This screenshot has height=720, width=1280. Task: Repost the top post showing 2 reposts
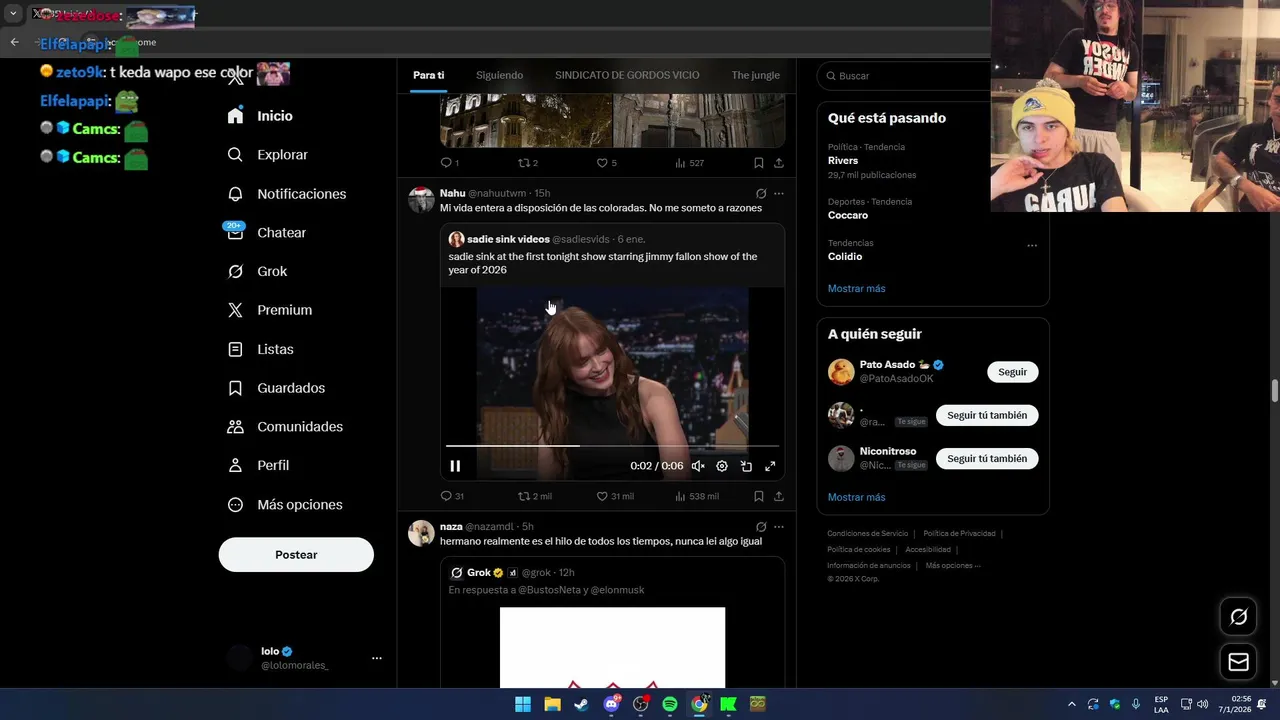[x=527, y=163]
